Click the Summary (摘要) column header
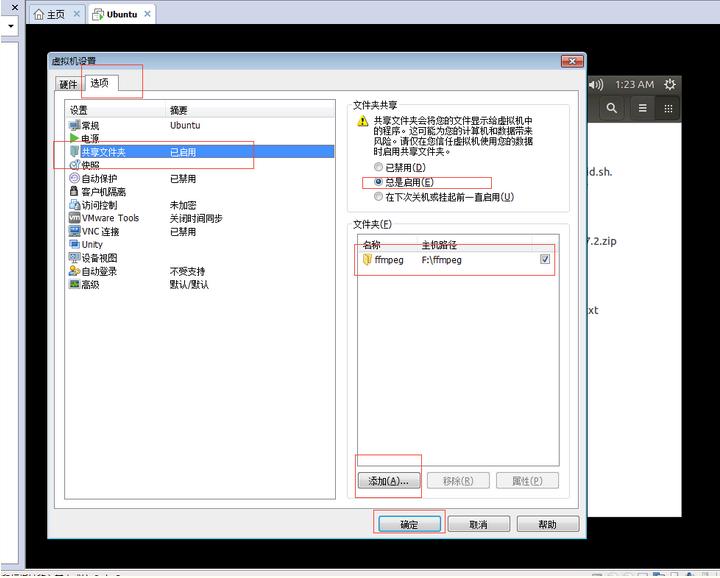720x578 pixels. (x=250, y=110)
